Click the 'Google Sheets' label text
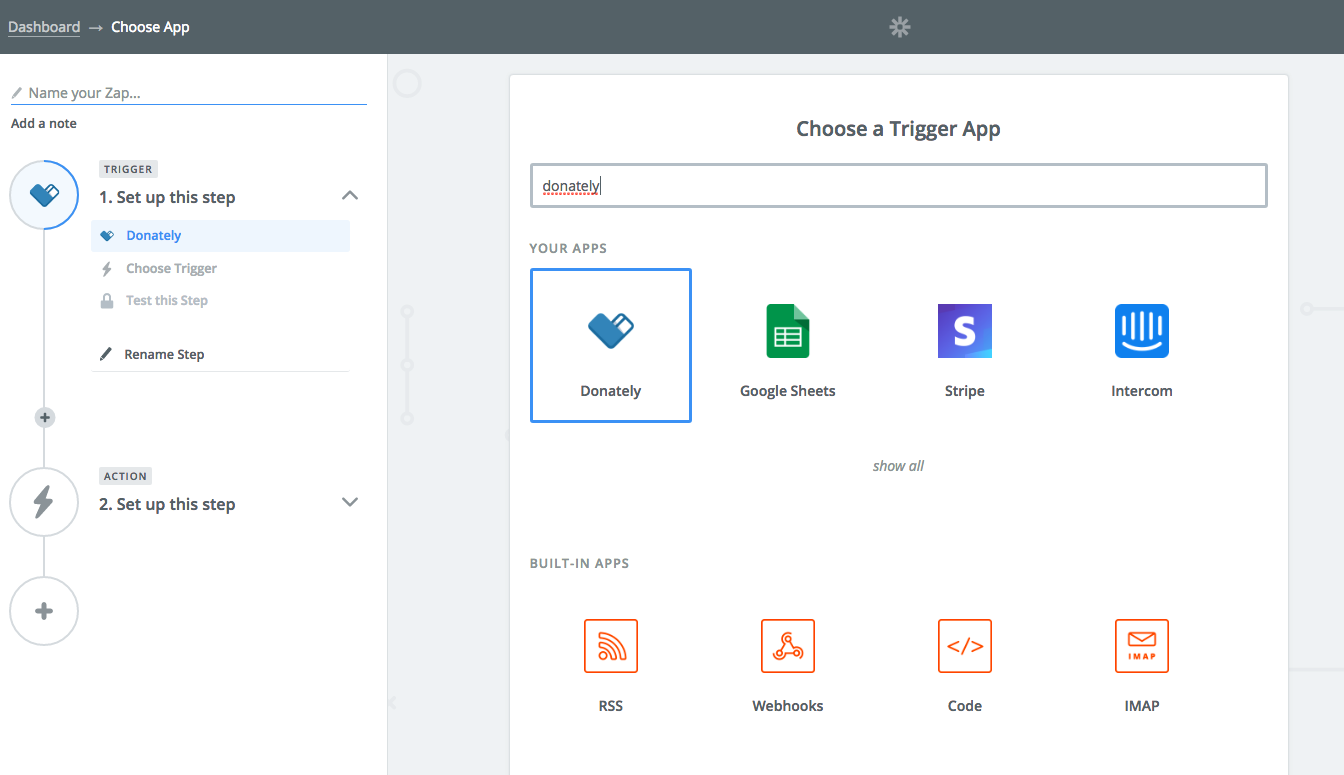This screenshot has width=1344, height=775. click(x=788, y=391)
